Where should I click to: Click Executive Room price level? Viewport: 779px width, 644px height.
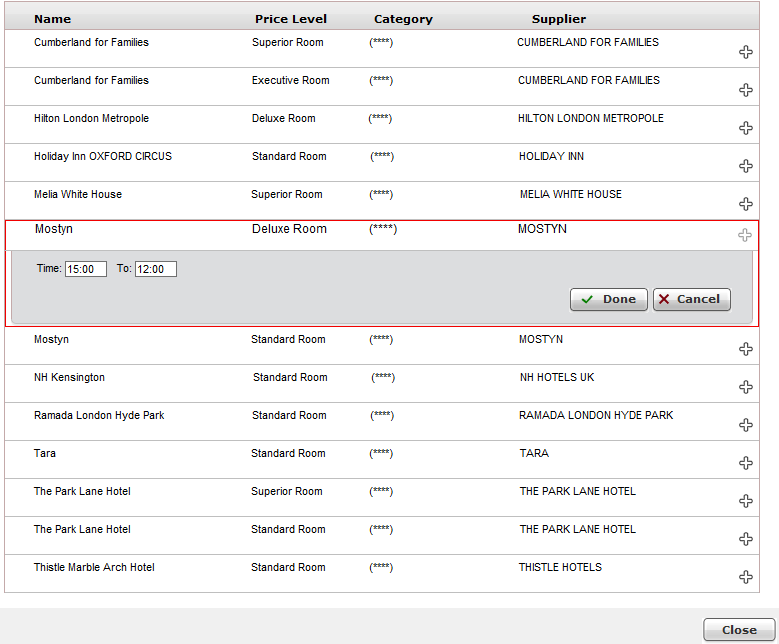pyautogui.click(x=291, y=80)
